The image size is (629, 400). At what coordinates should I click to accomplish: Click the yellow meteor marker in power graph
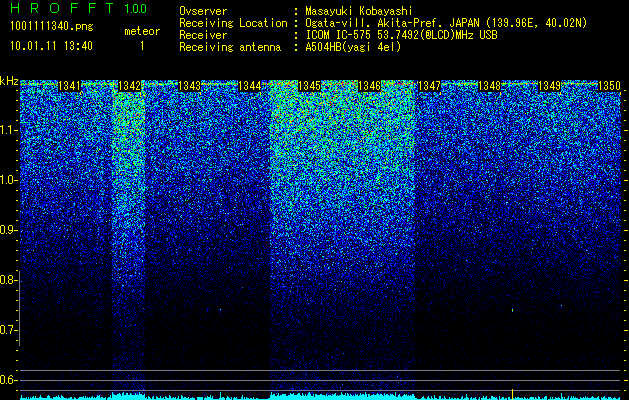(512, 394)
